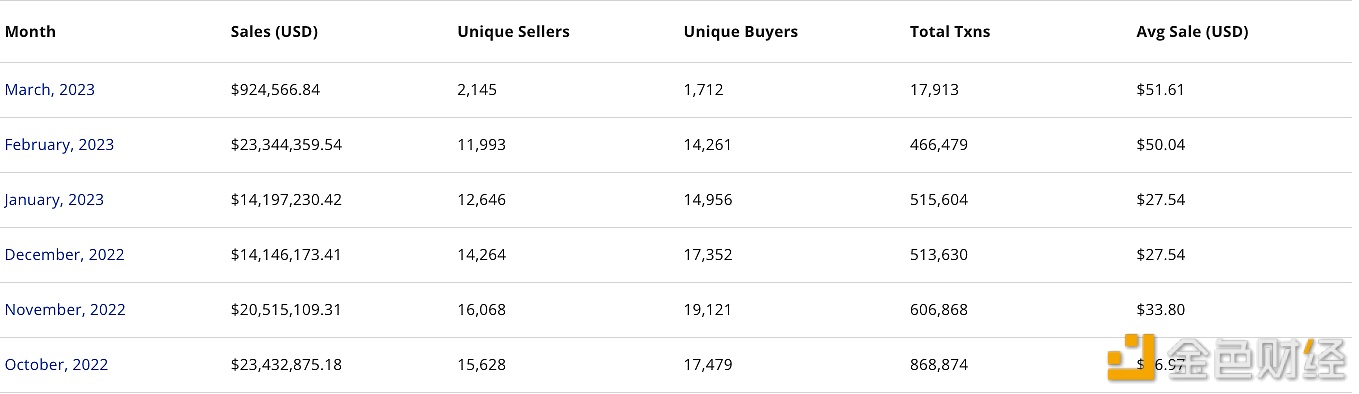1359x394 pixels.
Task: Select the $51.61 average sale cell
Action: tap(1160, 90)
